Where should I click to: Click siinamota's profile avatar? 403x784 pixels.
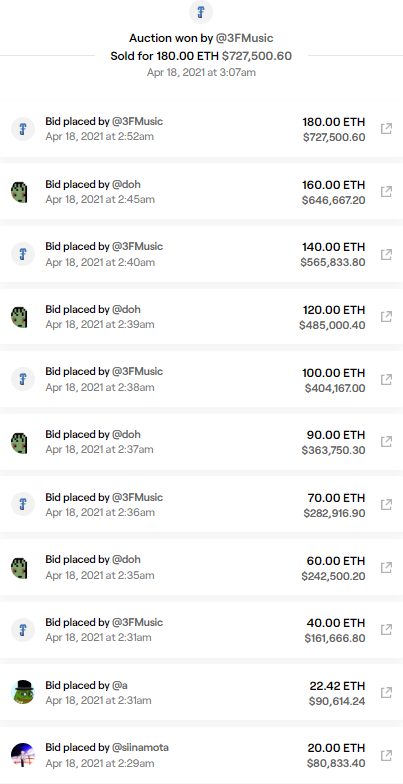[x=23, y=755]
